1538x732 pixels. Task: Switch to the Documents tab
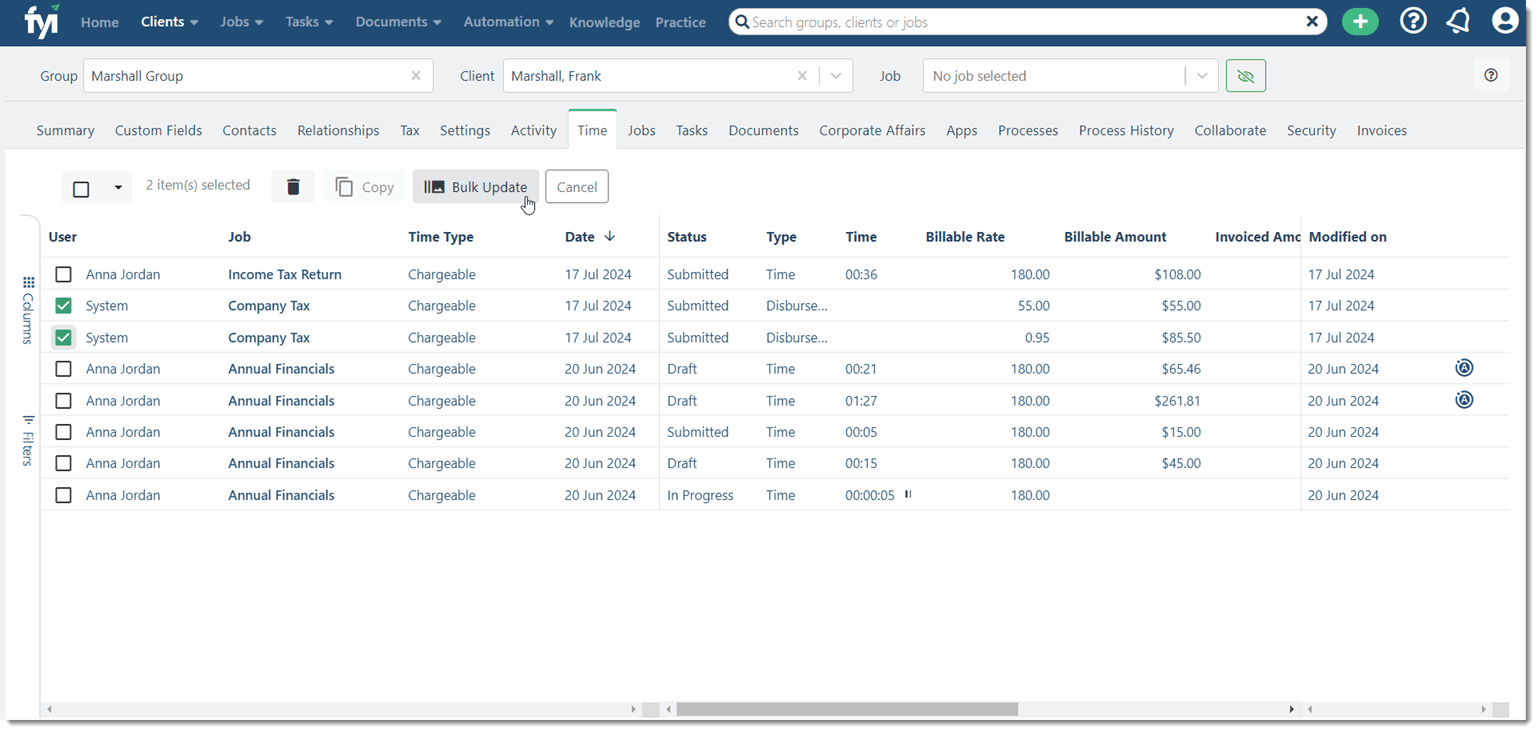coord(763,130)
